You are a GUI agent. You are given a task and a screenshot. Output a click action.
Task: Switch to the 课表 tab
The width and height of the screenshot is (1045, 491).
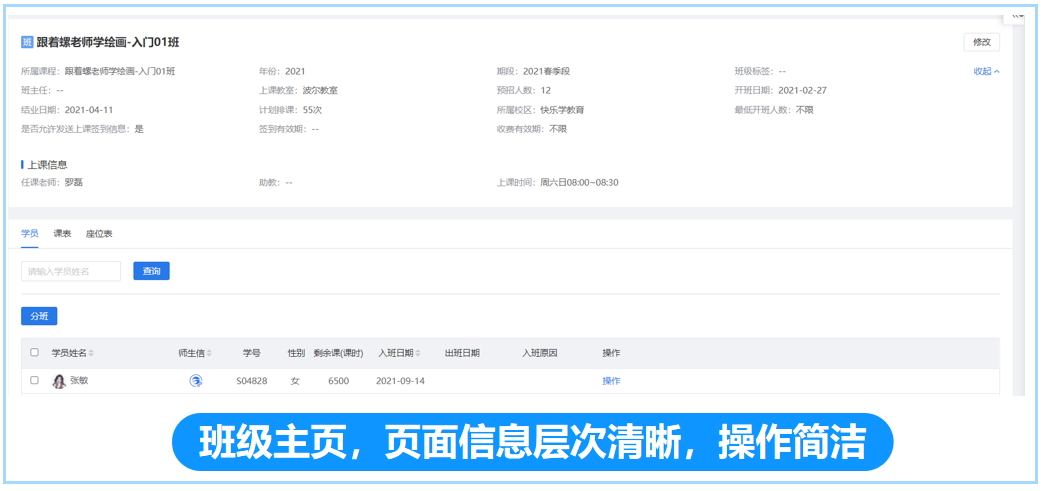click(62, 234)
